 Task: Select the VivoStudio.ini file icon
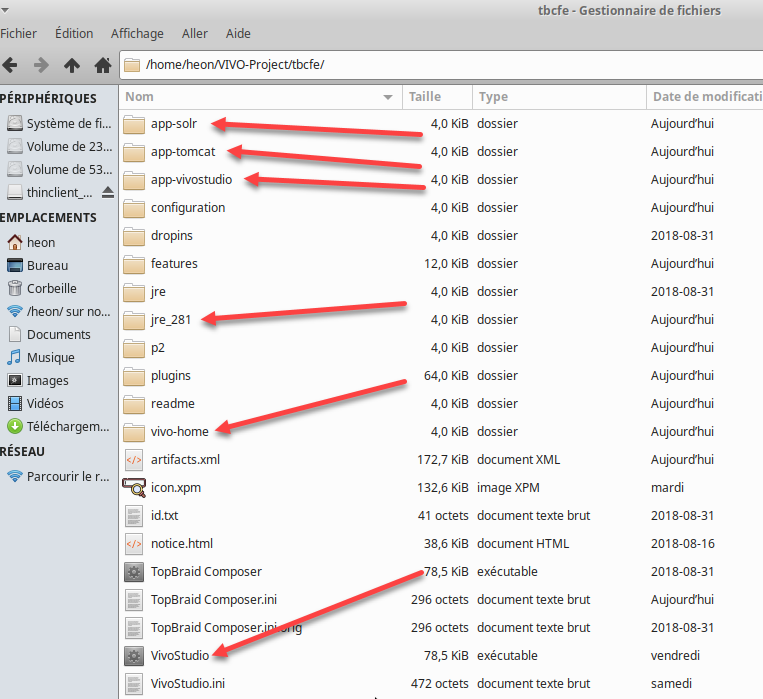(134, 684)
